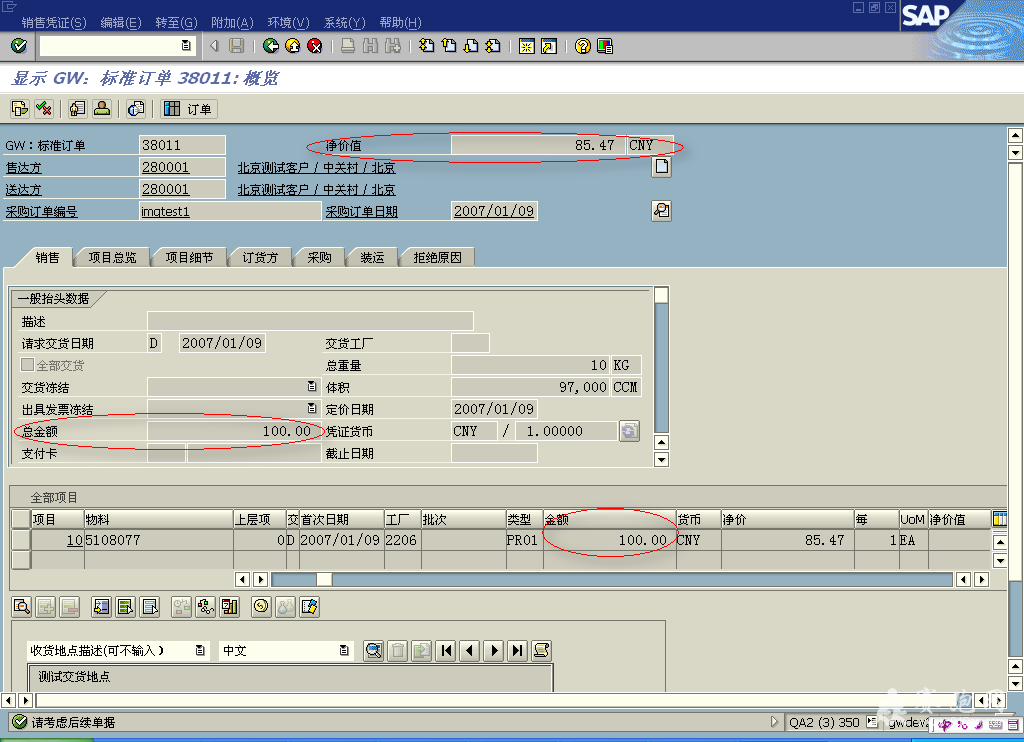1024x742 pixels.
Task: Open the 收货地点描述 text type dropdown
Action: [200, 650]
